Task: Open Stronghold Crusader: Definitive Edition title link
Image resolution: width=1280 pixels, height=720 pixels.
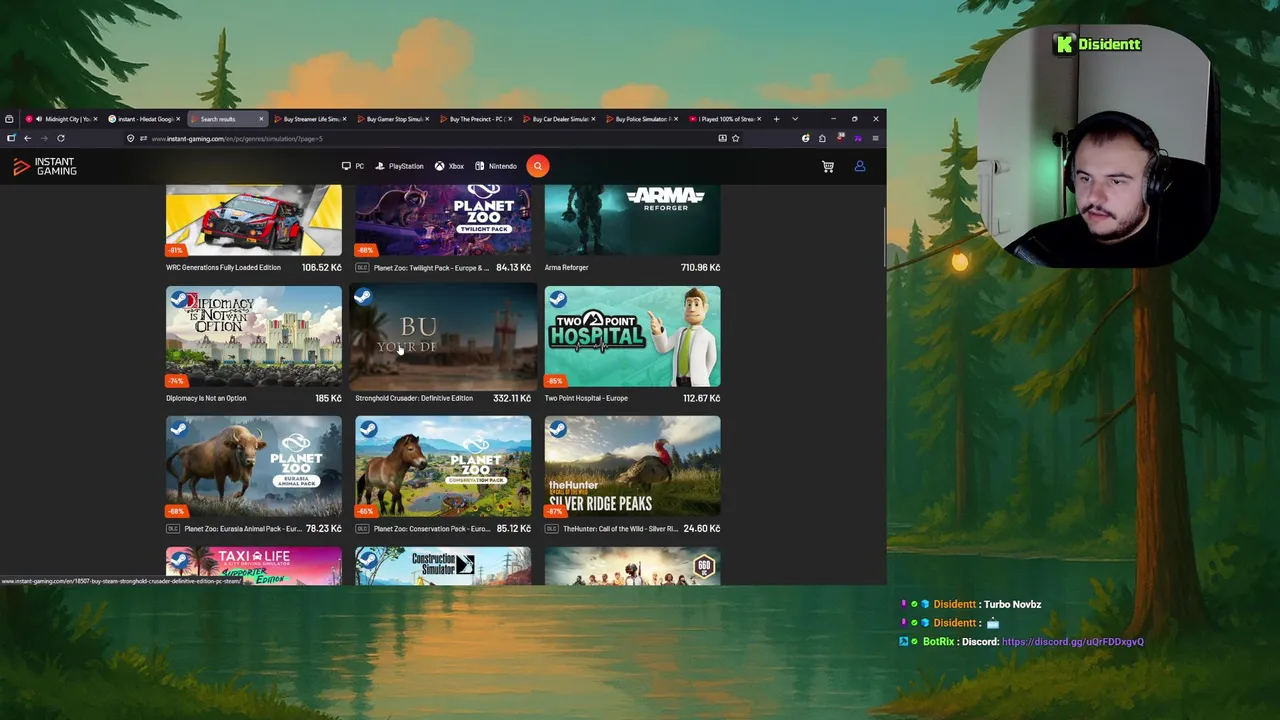Action: click(414, 398)
